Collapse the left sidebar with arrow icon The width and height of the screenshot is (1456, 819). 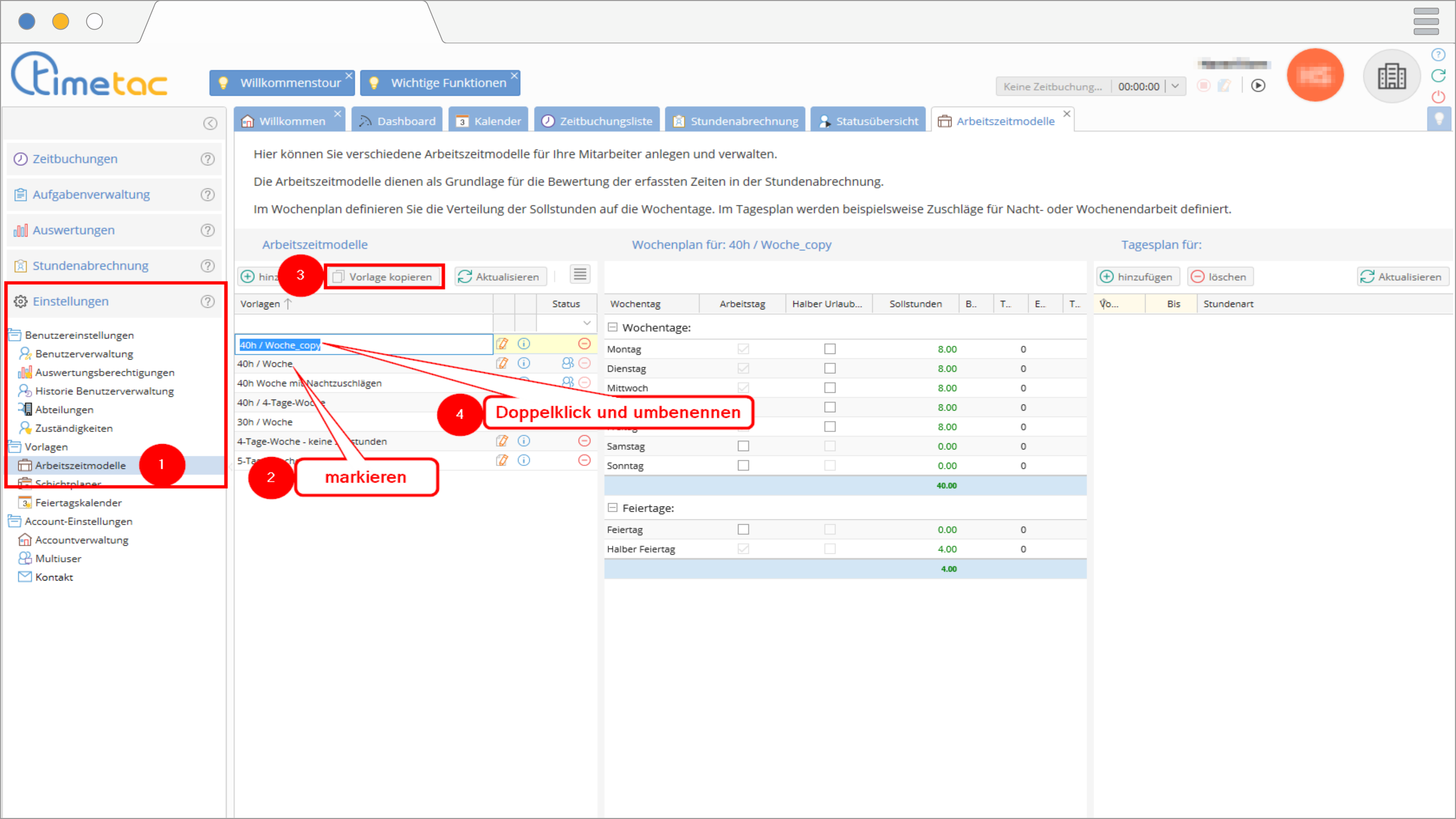(x=210, y=124)
